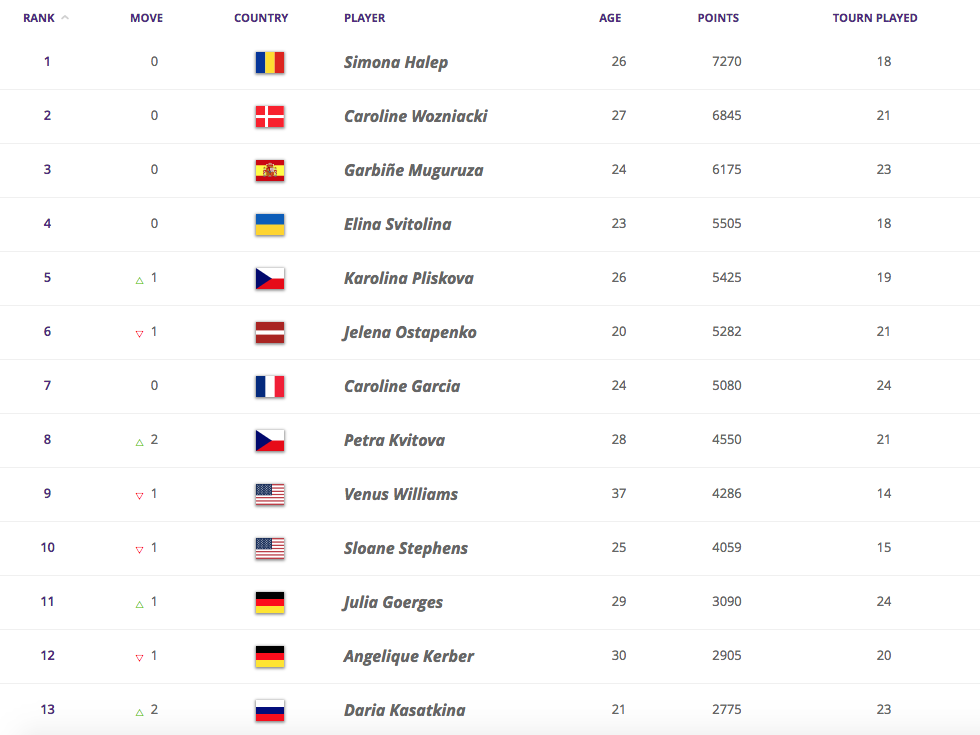Screen dimensions: 980x735
Task: Open Karolina Pliskova's player link
Action: click(409, 278)
